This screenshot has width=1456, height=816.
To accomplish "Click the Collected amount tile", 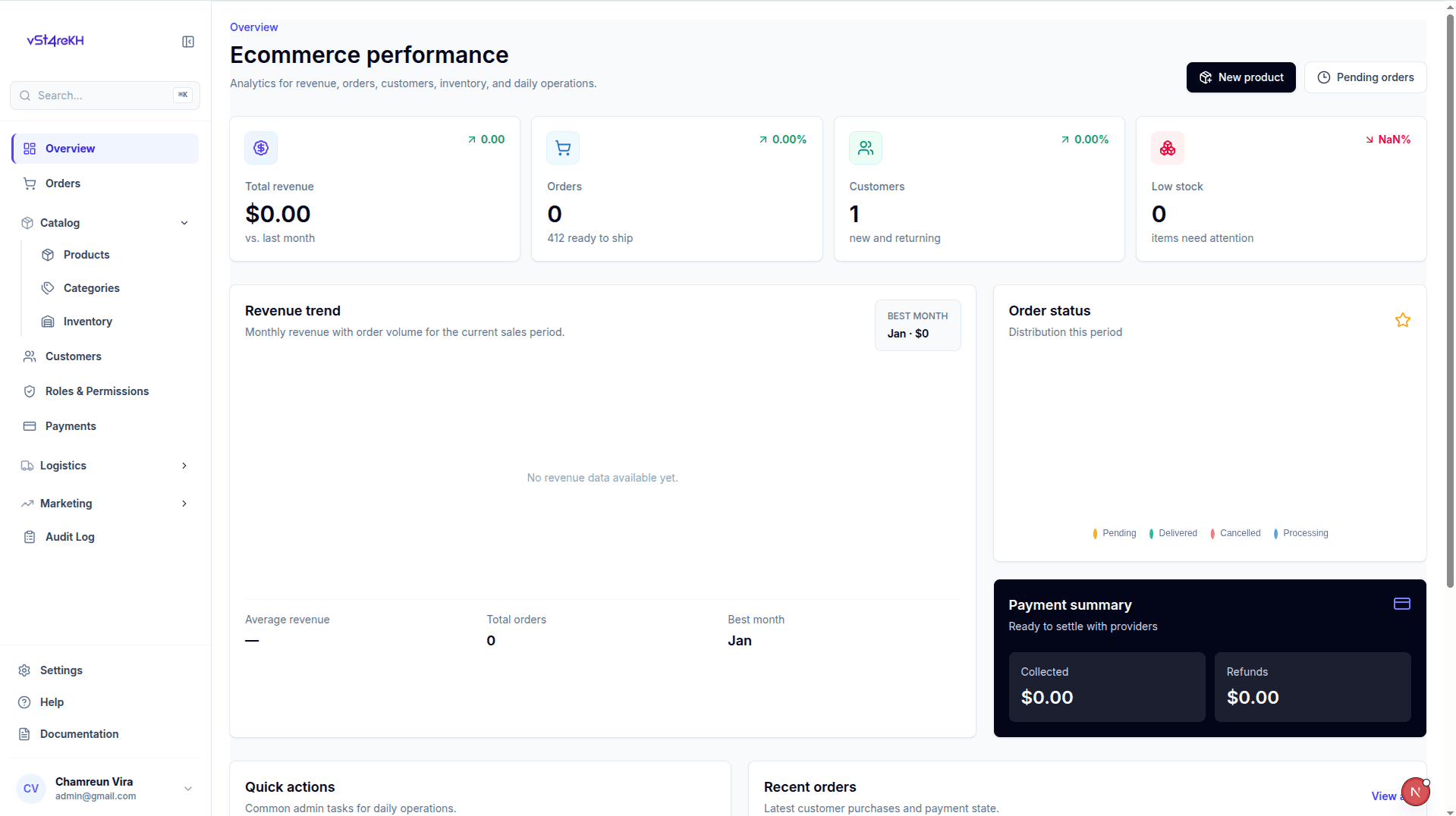I will tap(1107, 687).
